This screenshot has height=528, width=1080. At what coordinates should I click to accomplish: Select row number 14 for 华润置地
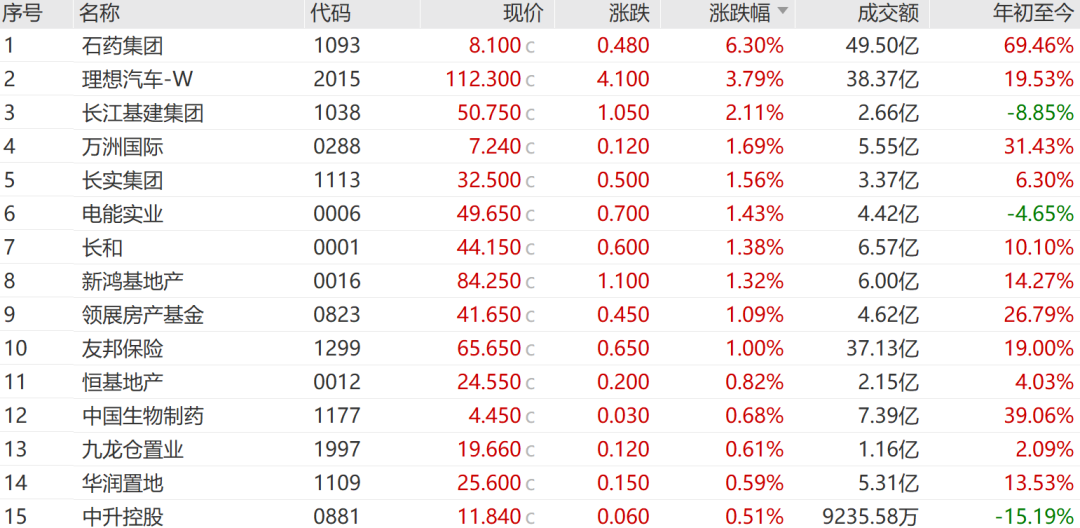[15, 484]
